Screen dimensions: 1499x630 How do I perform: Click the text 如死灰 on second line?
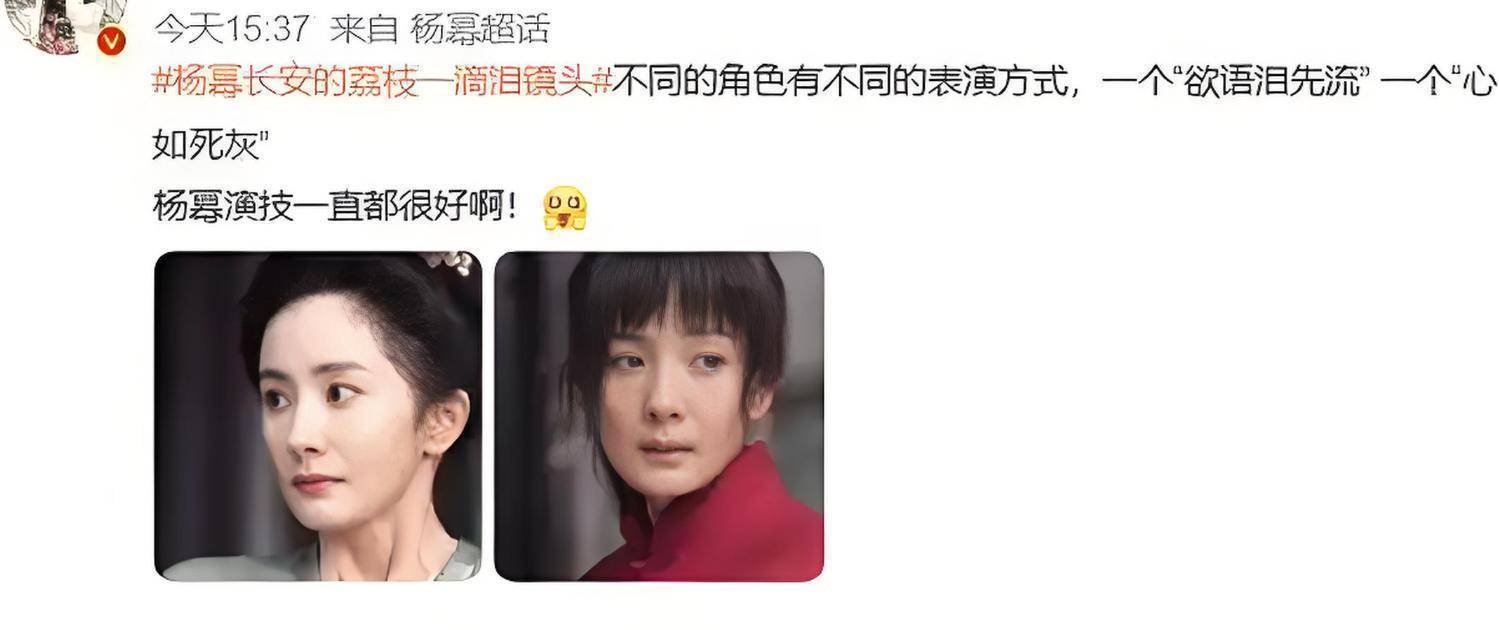coord(196,146)
